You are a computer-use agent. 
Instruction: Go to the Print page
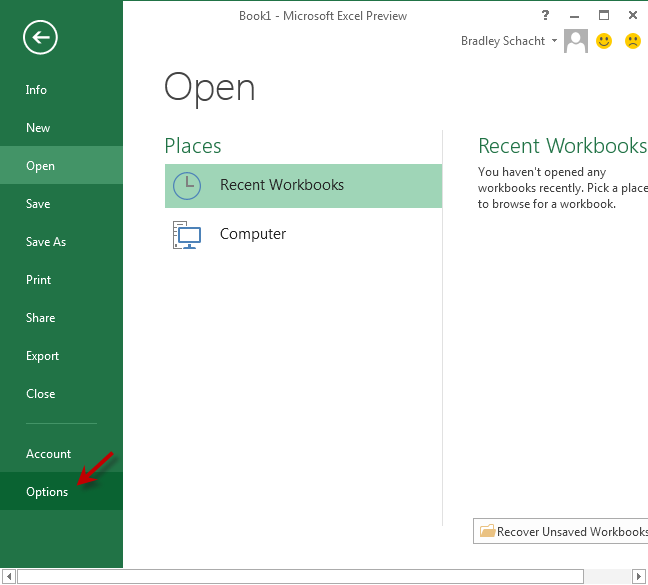[x=61, y=280]
